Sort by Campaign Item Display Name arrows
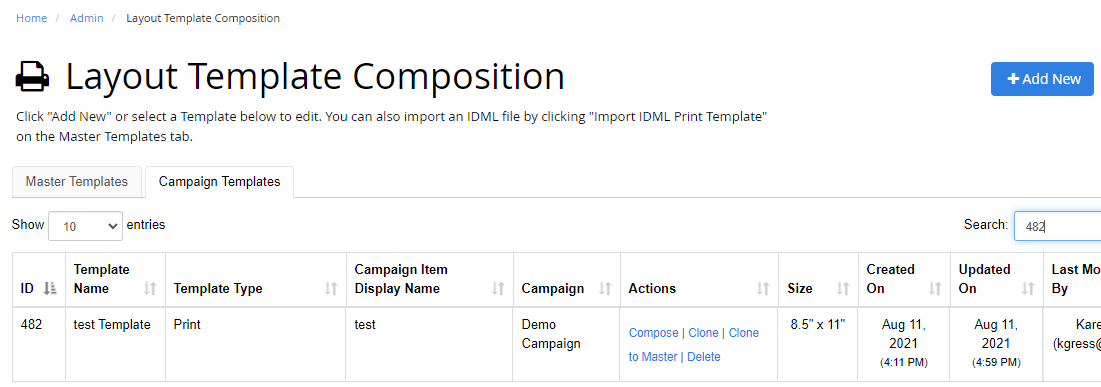The image size is (1101, 387). [x=498, y=288]
